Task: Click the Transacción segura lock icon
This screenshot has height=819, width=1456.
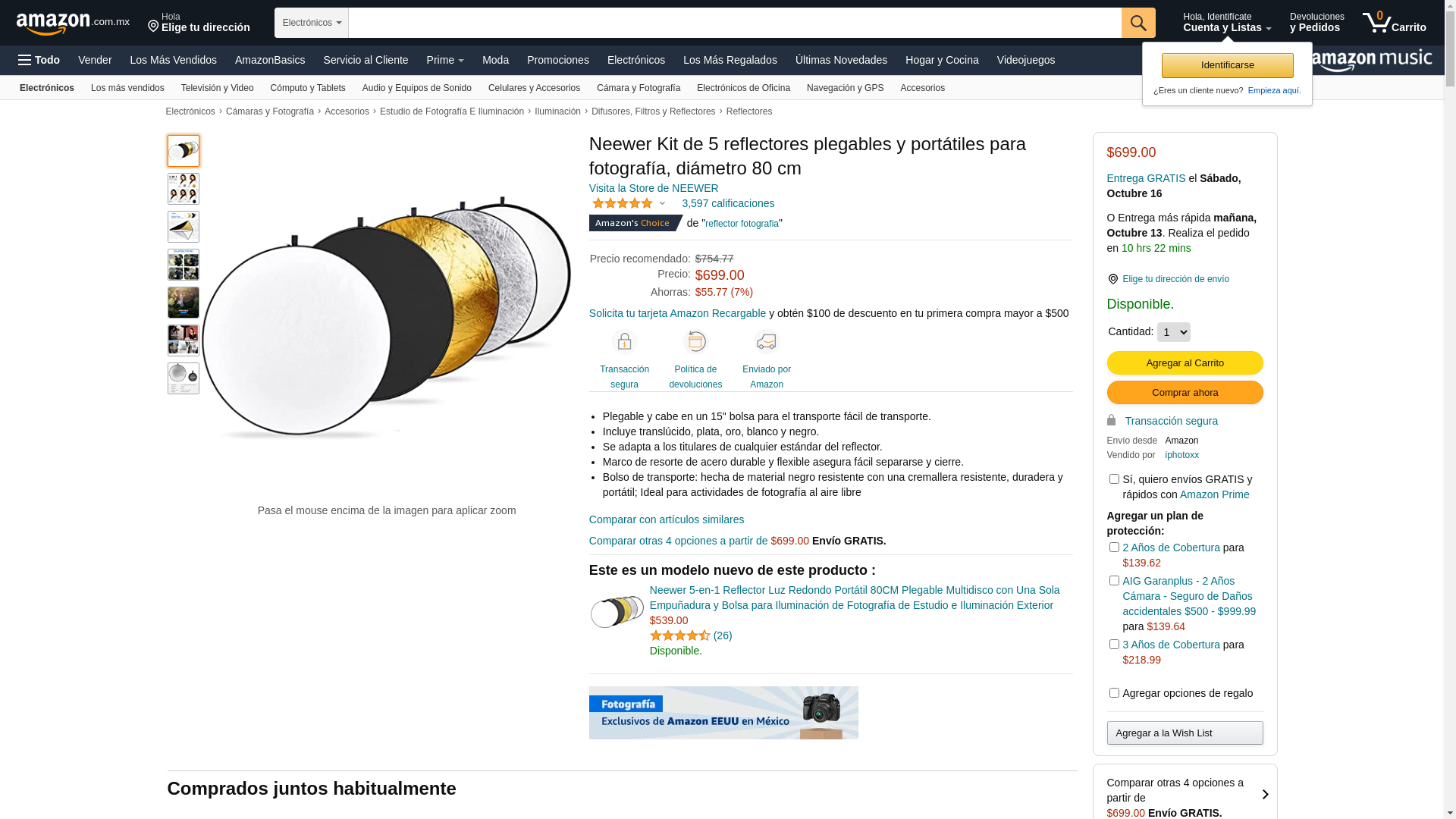Action: (x=624, y=342)
